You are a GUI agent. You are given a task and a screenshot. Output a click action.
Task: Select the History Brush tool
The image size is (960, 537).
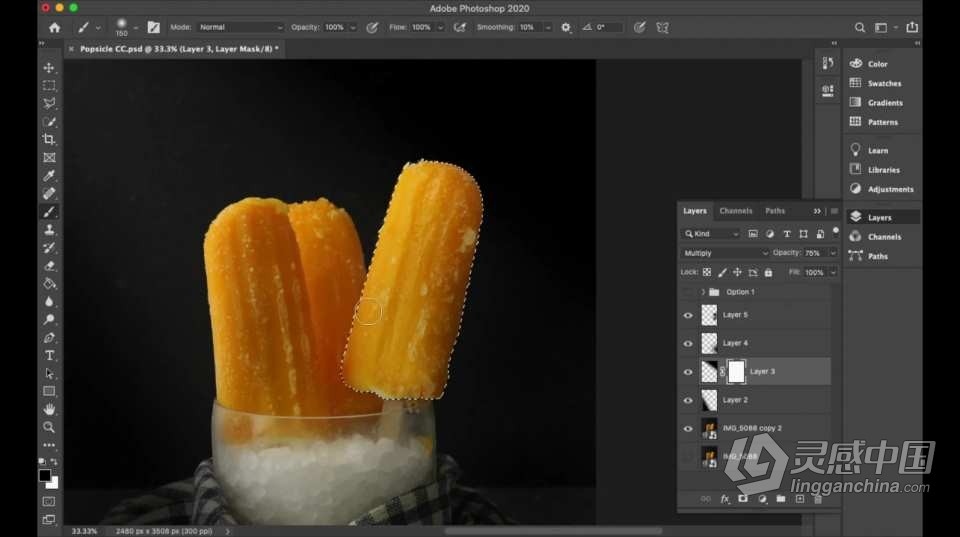[x=49, y=248]
